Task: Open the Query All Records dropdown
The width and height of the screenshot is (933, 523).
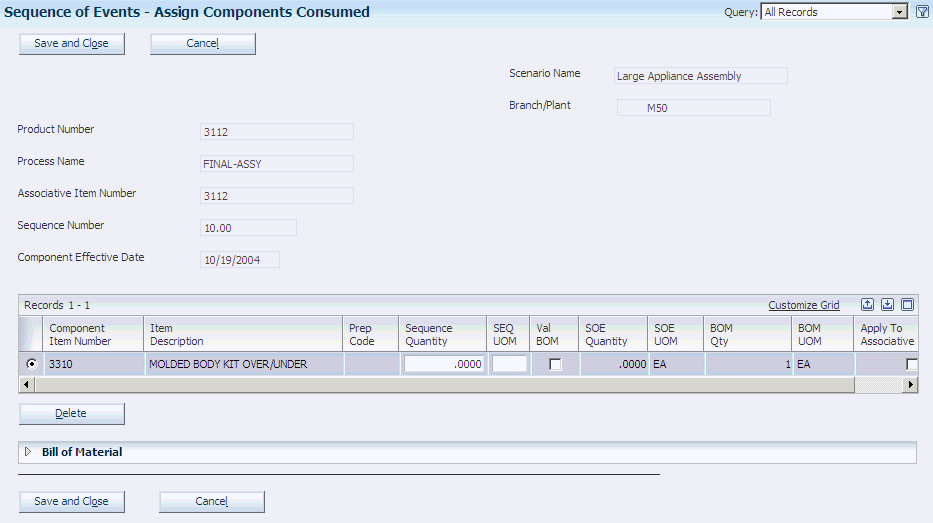Action: 900,12
